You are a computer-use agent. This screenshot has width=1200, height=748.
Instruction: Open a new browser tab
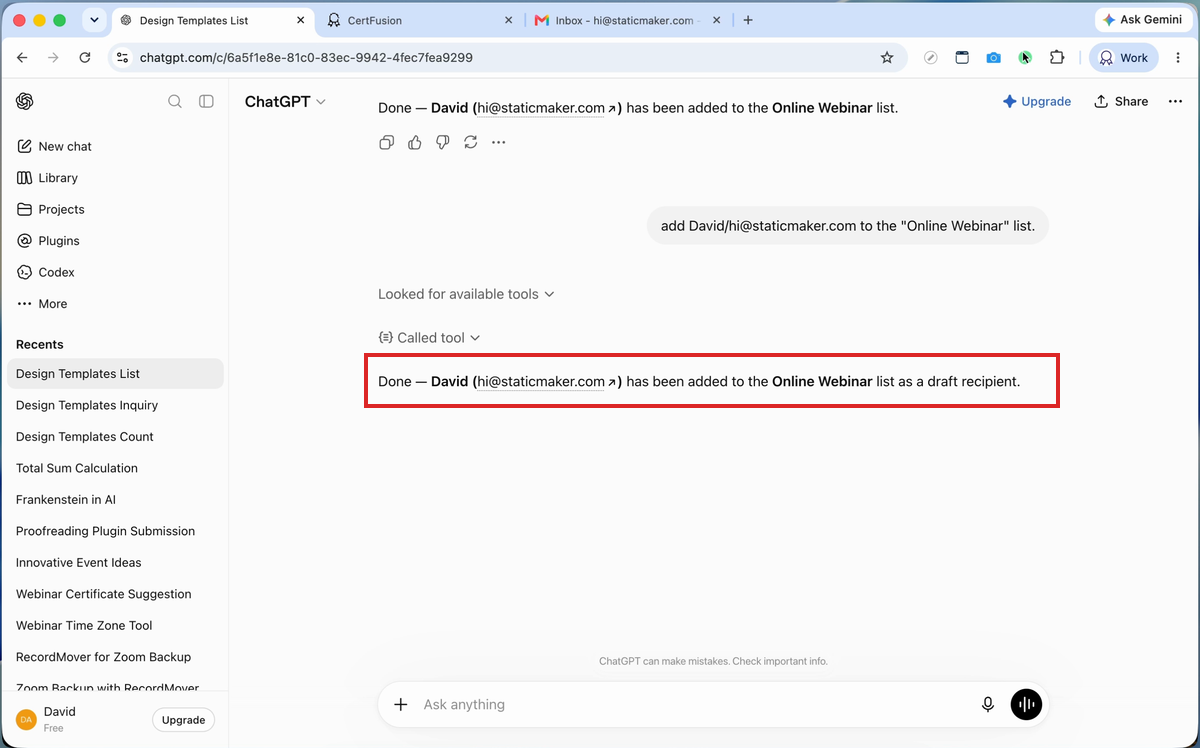(x=748, y=20)
